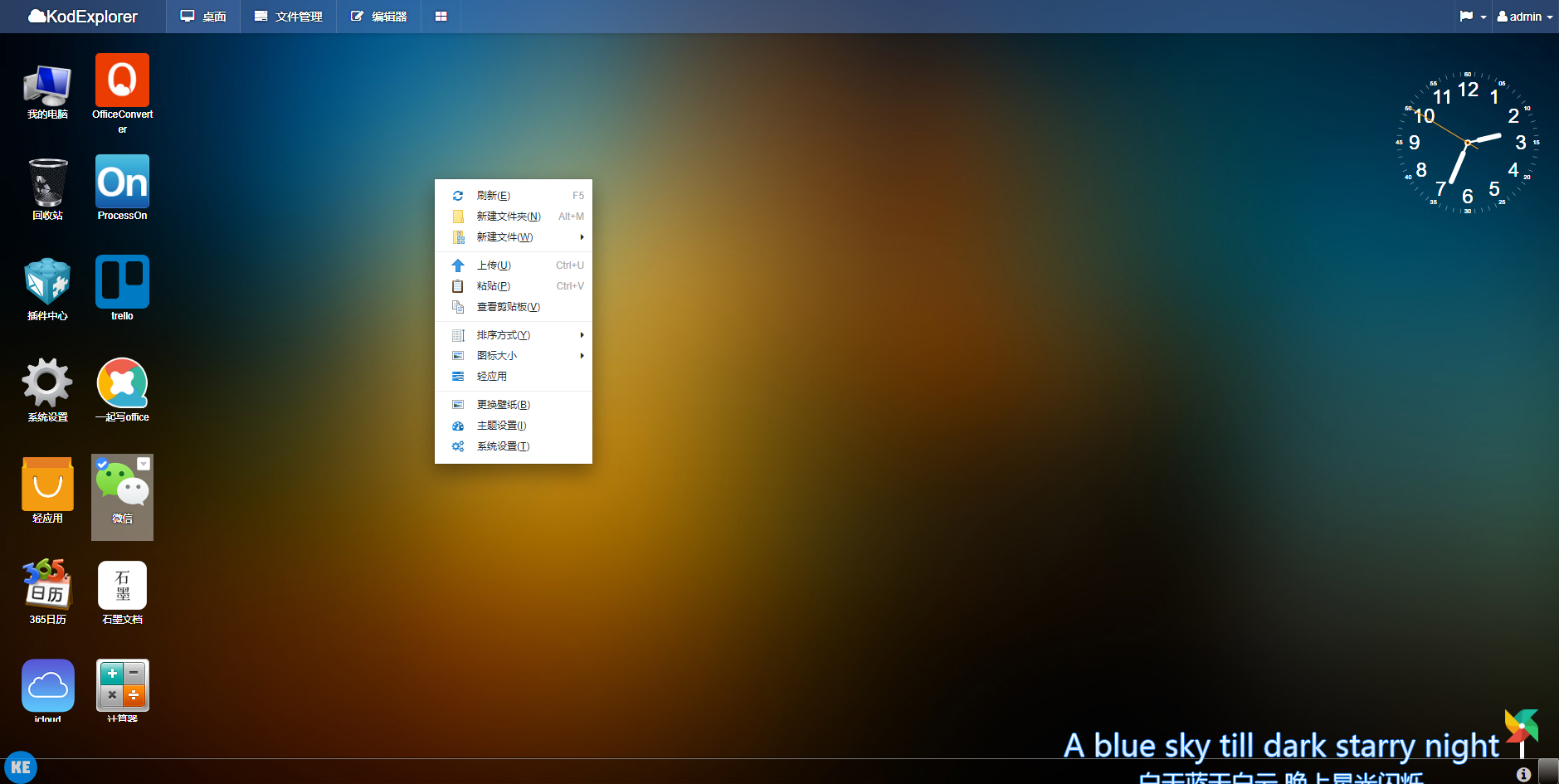Open the ProcessOn desktop icon

click(x=122, y=183)
